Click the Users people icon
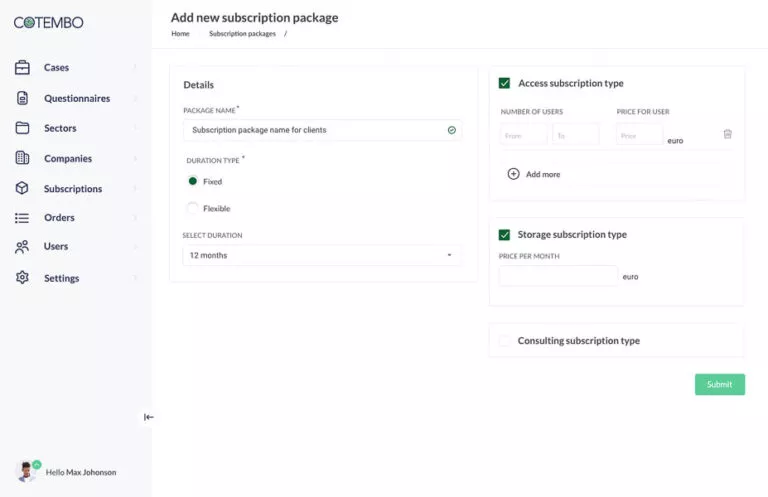This screenshot has height=497, width=768. click(22, 247)
